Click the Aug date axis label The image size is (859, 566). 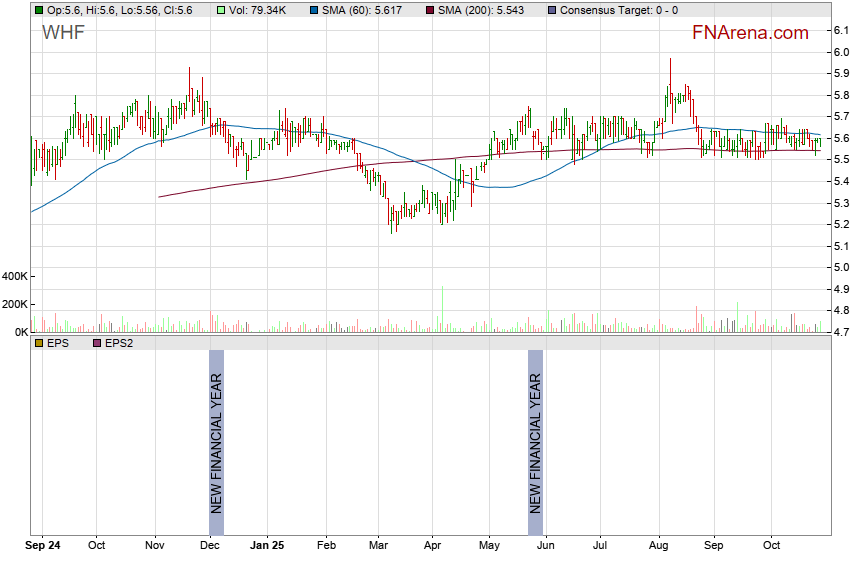tap(658, 546)
